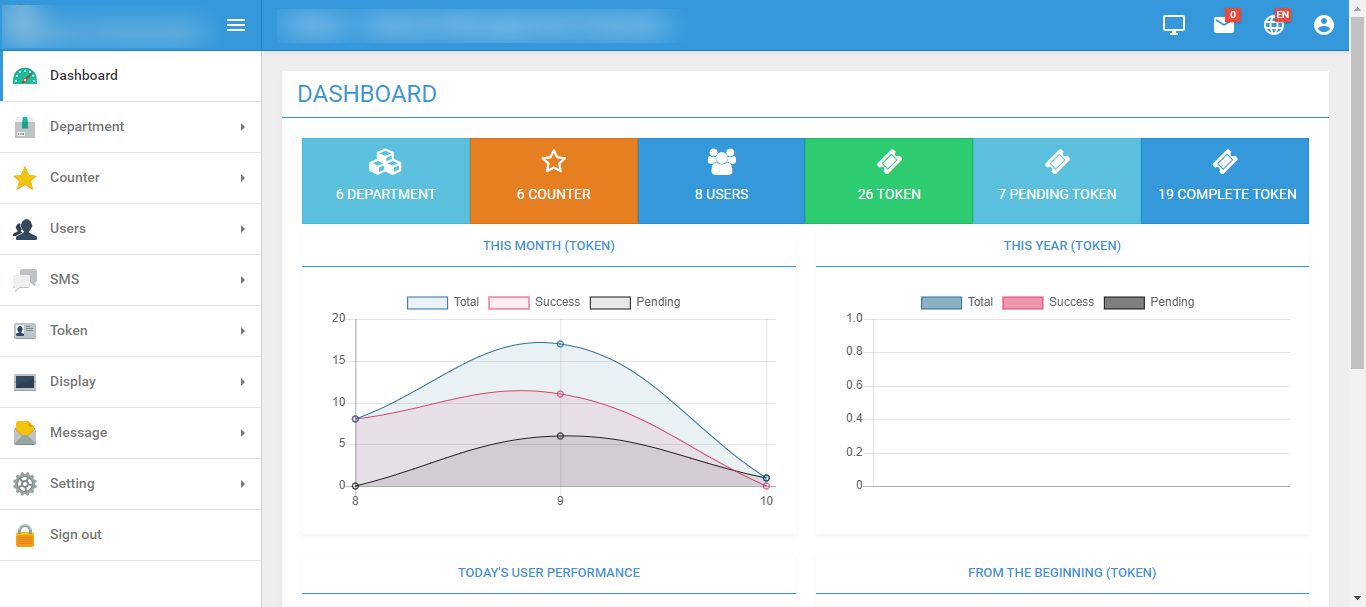Click the Department cubes icon tile
The width and height of the screenshot is (1366, 607).
385,162
